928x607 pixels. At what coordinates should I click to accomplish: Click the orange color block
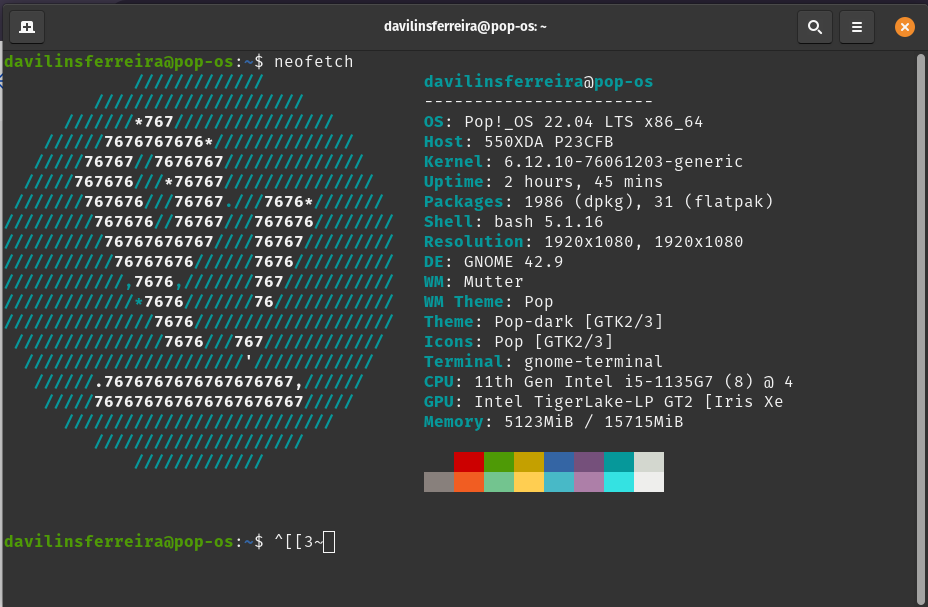(x=469, y=482)
